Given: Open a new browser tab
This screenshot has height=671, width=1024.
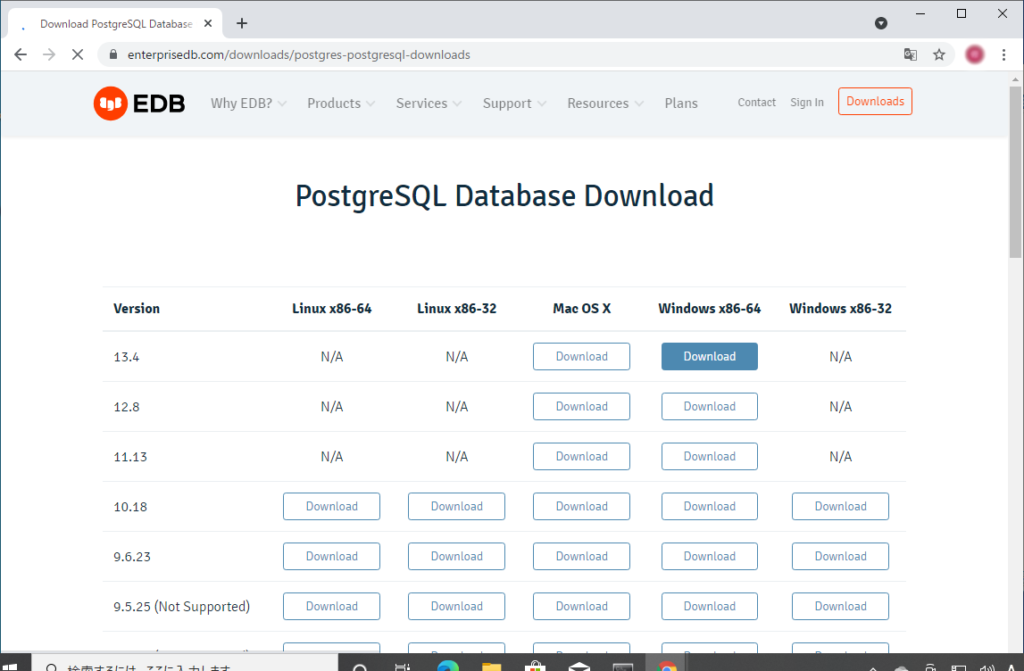Looking at the screenshot, I should (x=241, y=23).
